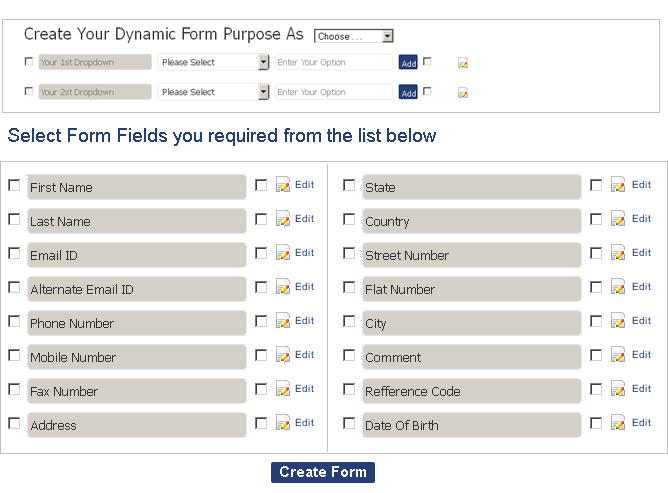The width and height of the screenshot is (668, 493).
Task: Click the Create Form button
Action: [323, 472]
